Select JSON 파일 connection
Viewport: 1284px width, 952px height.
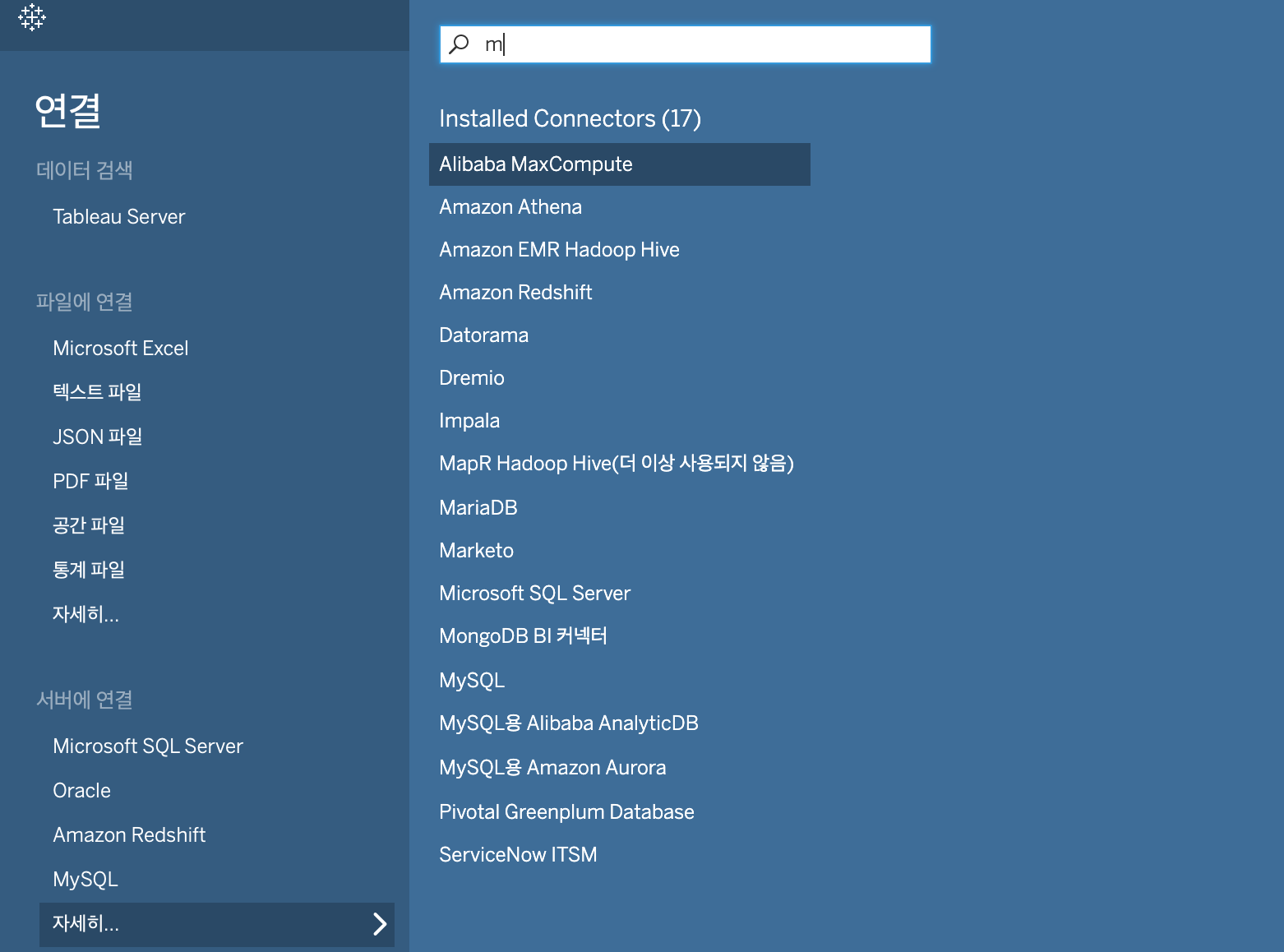tap(98, 437)
